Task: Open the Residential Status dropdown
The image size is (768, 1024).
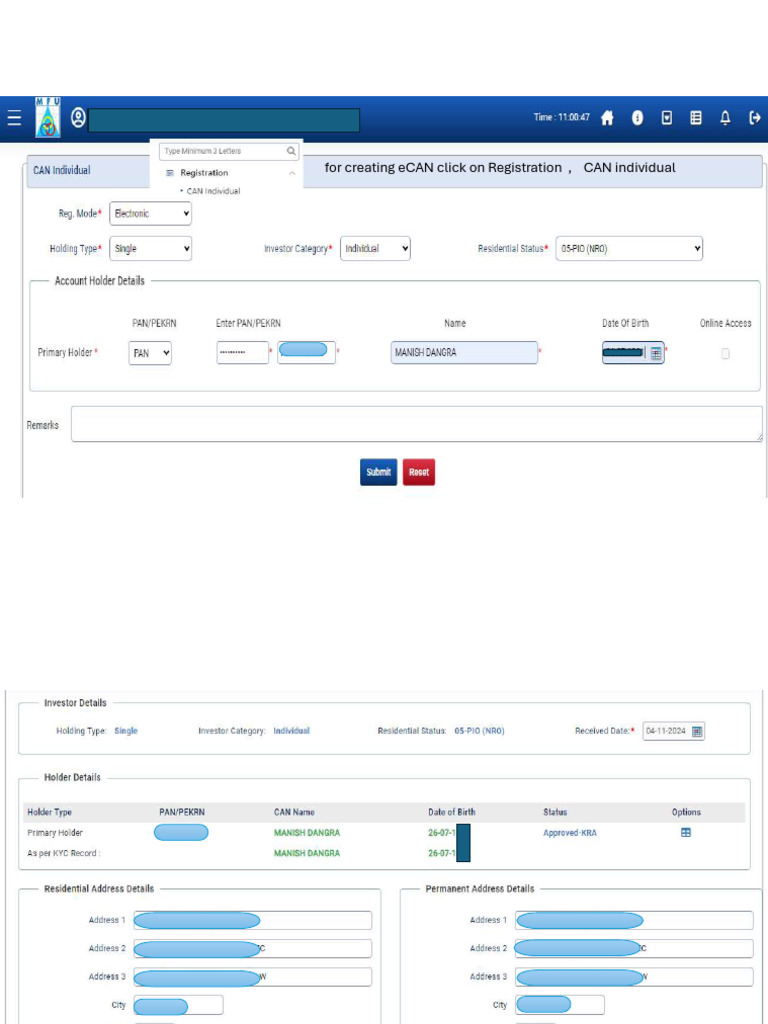Action: (629, 249)
